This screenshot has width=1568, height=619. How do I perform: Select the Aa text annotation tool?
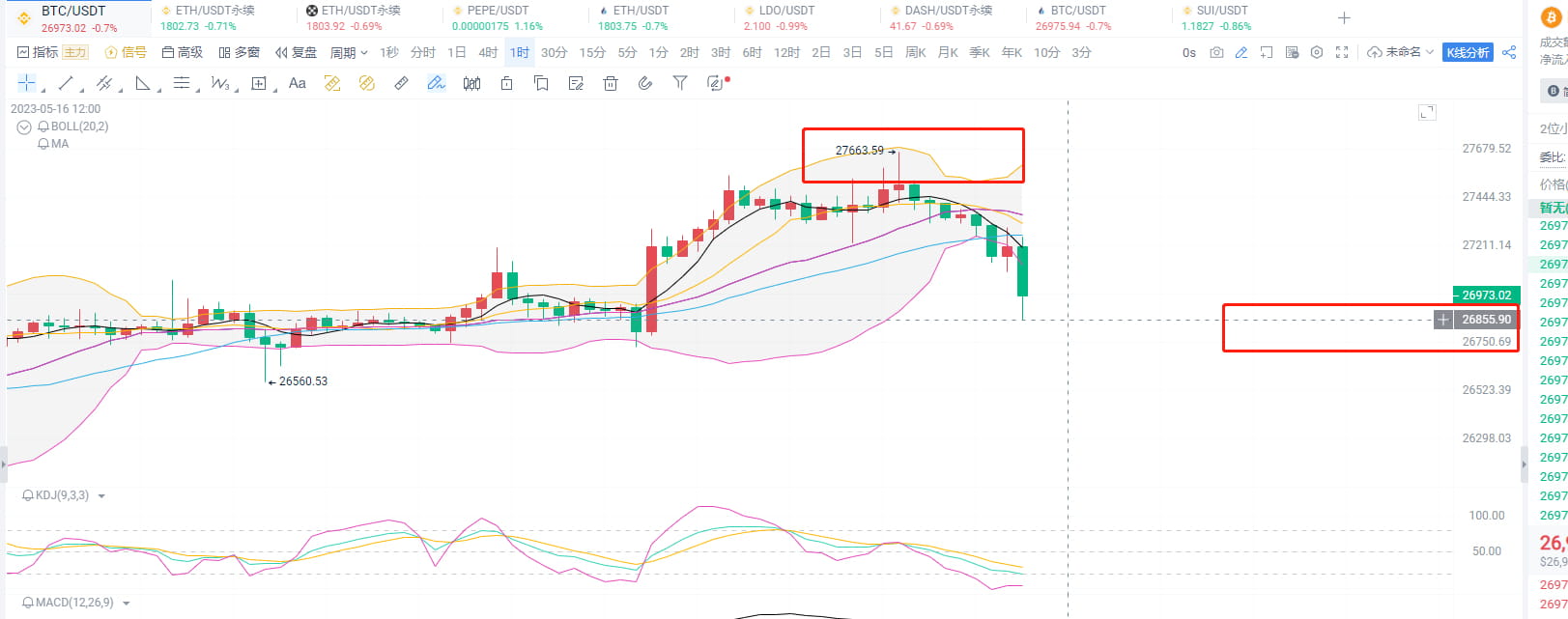click(298, 83)
